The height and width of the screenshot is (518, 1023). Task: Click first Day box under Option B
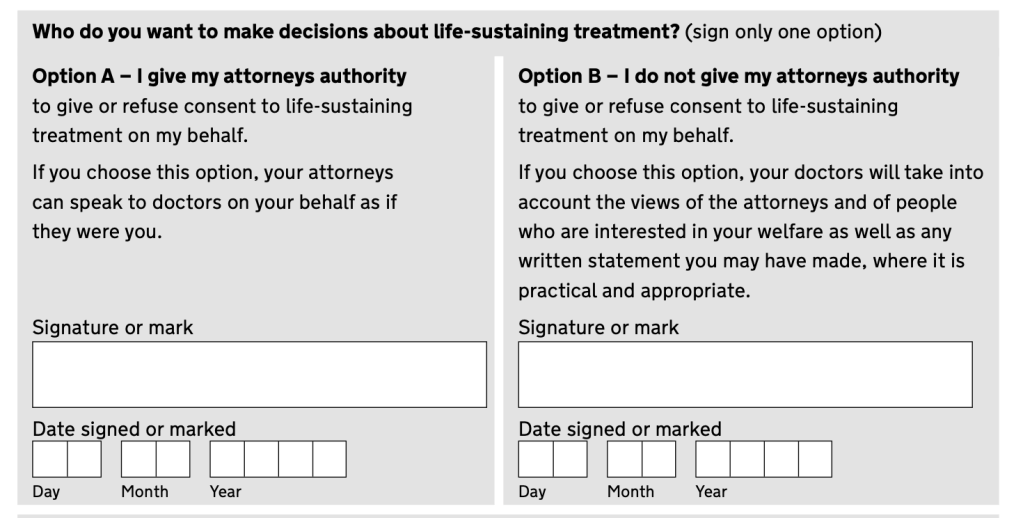[x=536, y=459]
